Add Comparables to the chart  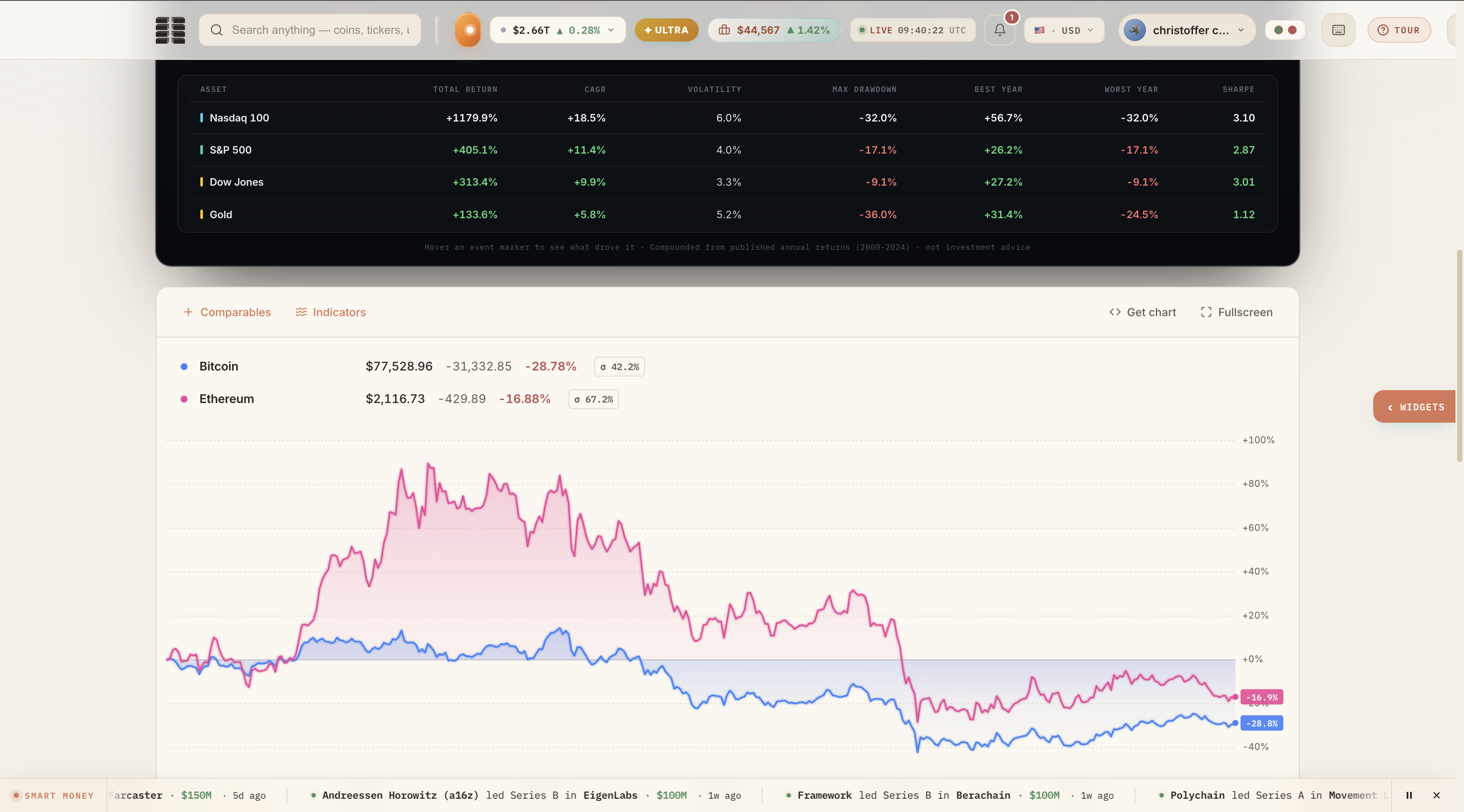tap(227, 312)
